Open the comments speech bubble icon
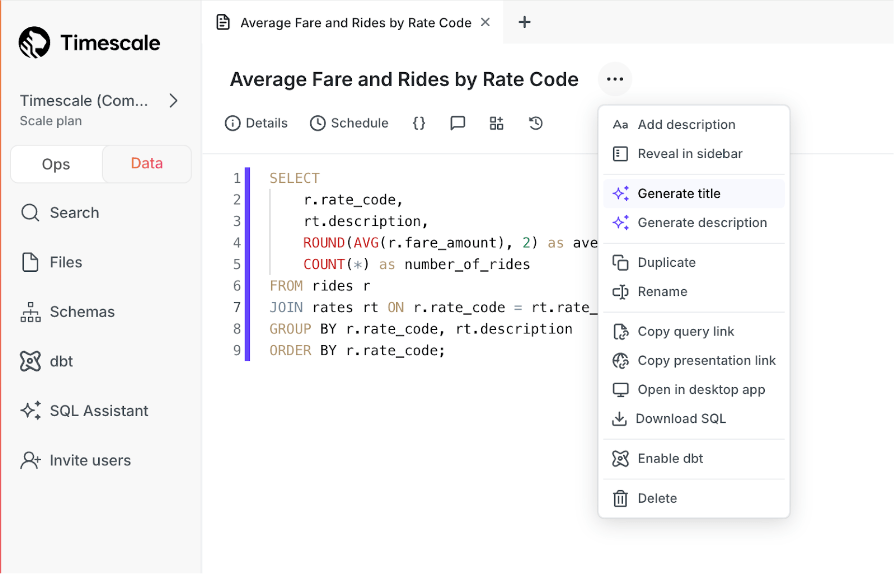This screenshot has width=895, height=583. click(x=458, y=123)
